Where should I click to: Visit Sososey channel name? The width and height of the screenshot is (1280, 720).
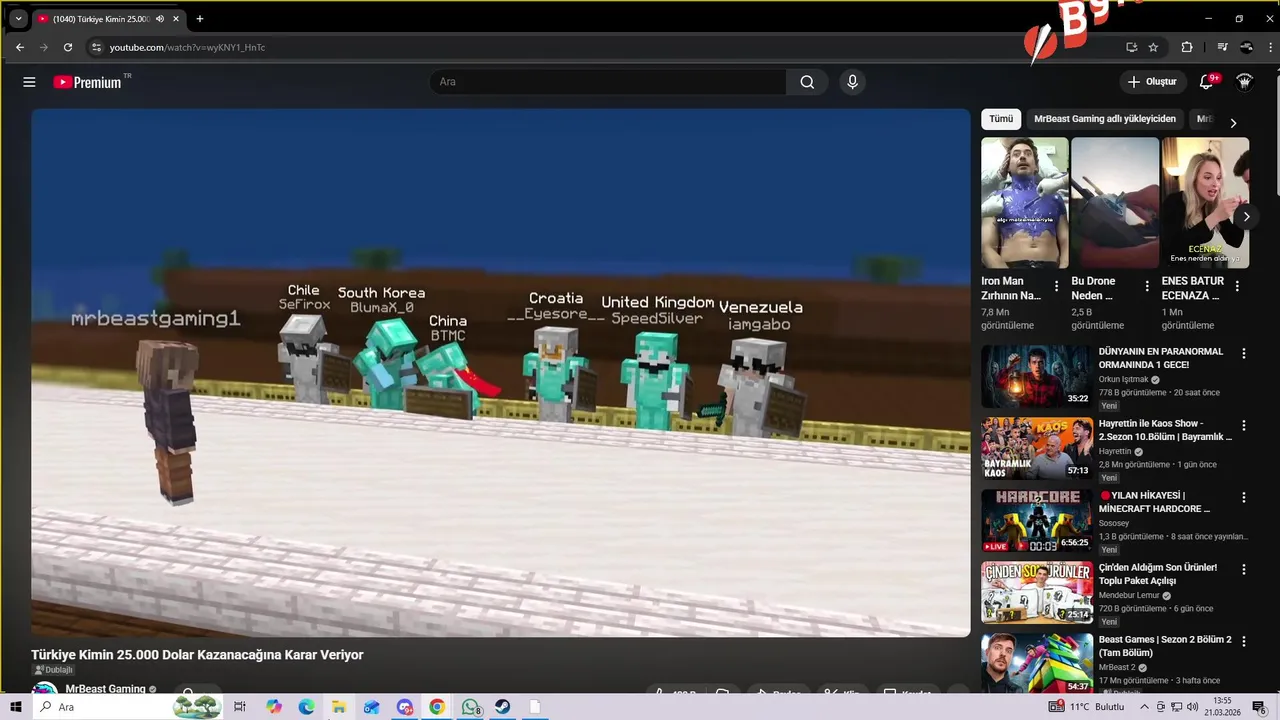pos(1114,524)
